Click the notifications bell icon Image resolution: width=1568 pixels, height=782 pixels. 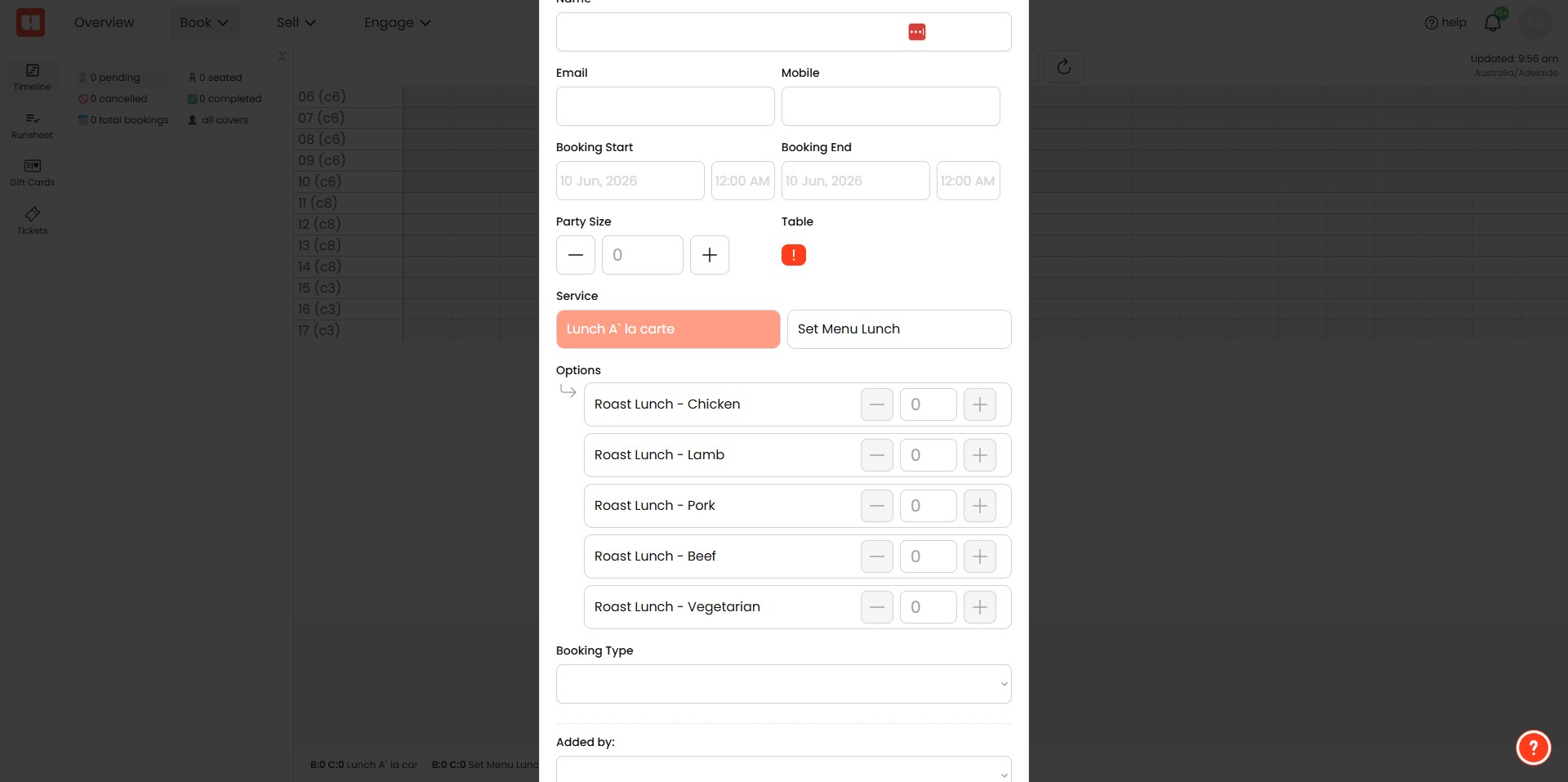tap(1493, 22)
